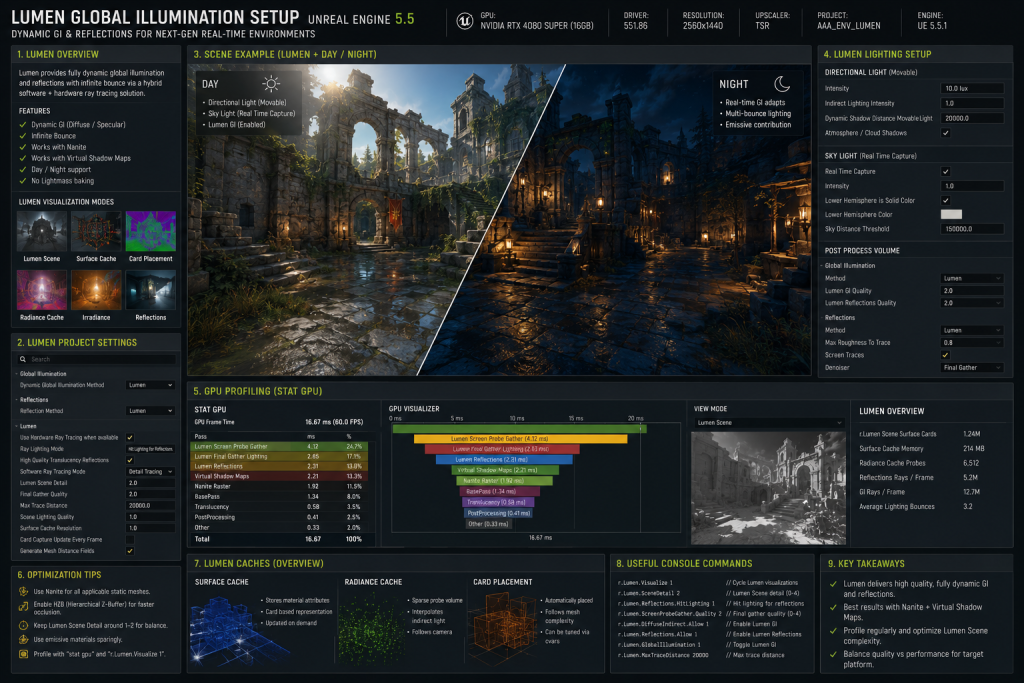1024x683 pixels.
Task: Click the yellow Lumen Screen Probe Gather bar
Action: [520, 439]
